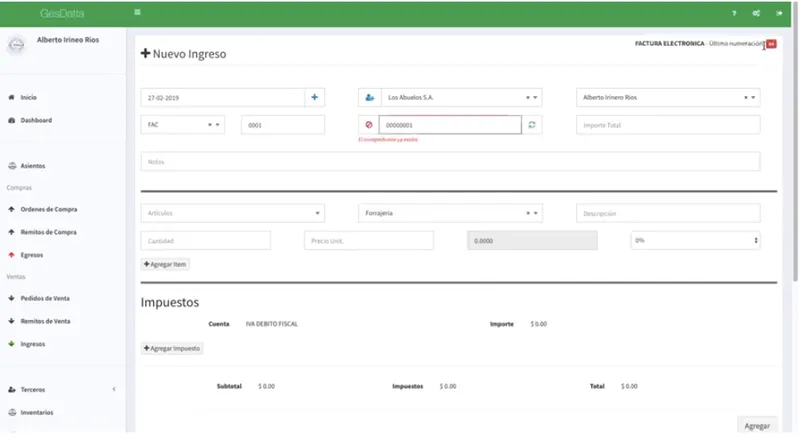Click the customer icon beside Los Abuelos S.A.
This screenshot has width=800, height=440.
tap(370, 97)
